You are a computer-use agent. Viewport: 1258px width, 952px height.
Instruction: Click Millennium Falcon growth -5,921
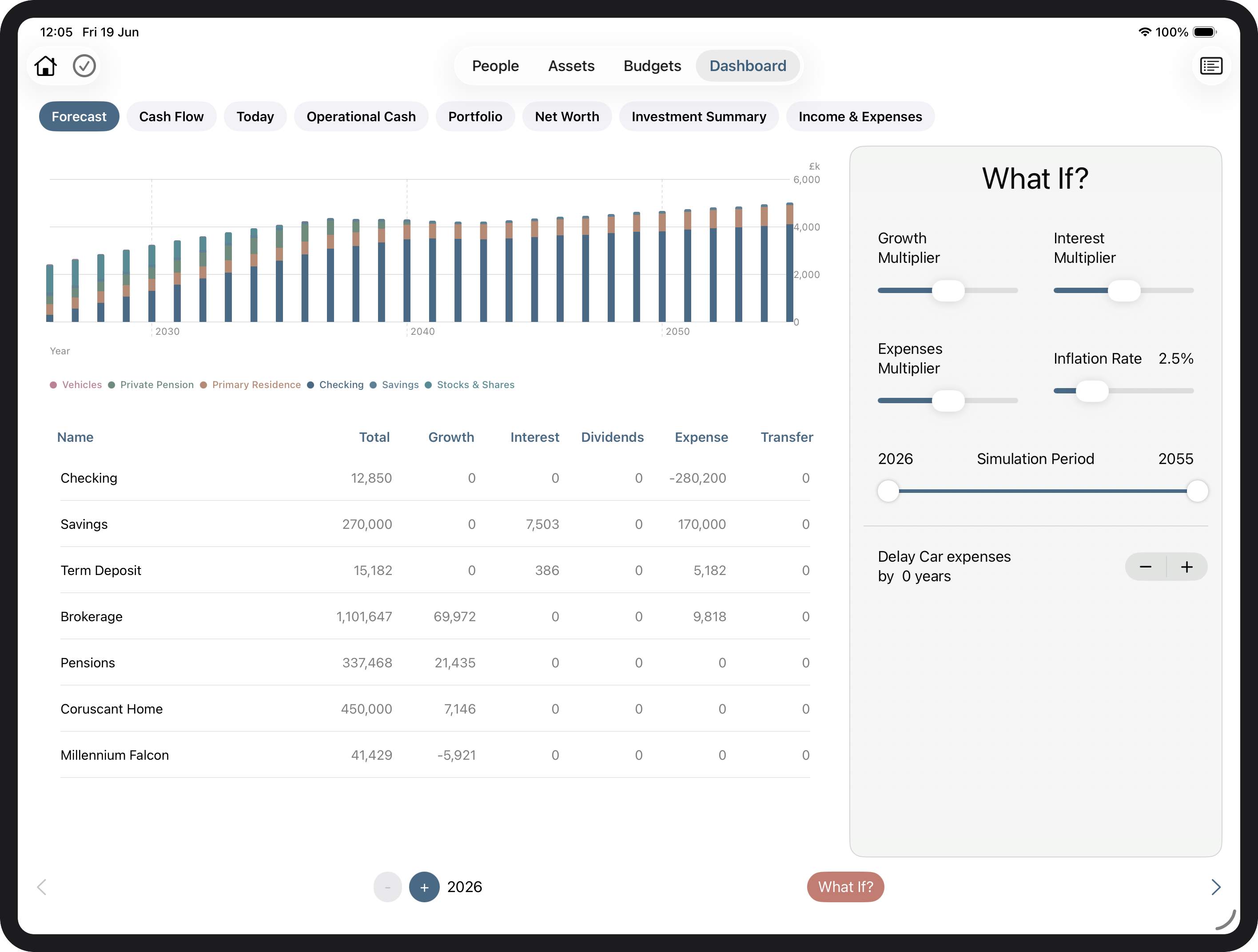[x=456, y=755]
